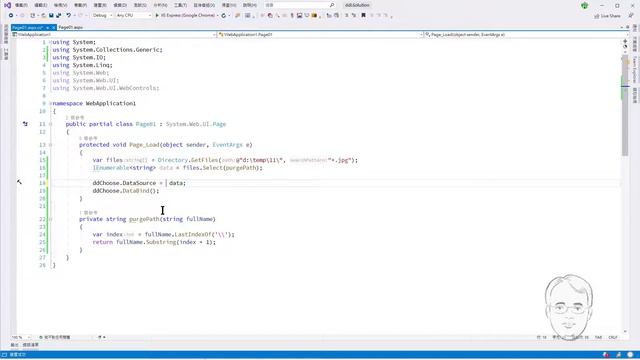Pin the Page01.aspx.cs tab

(47, 27)
